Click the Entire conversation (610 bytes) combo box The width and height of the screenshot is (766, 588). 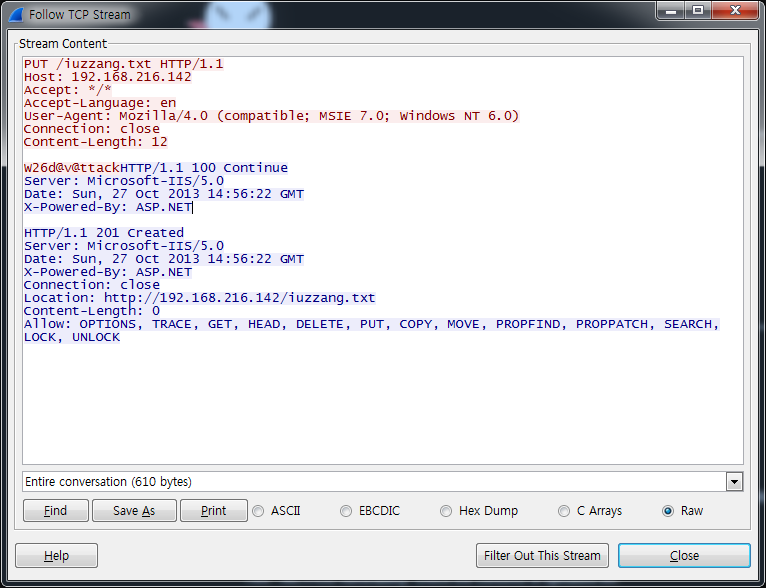(x=383, y=482)
